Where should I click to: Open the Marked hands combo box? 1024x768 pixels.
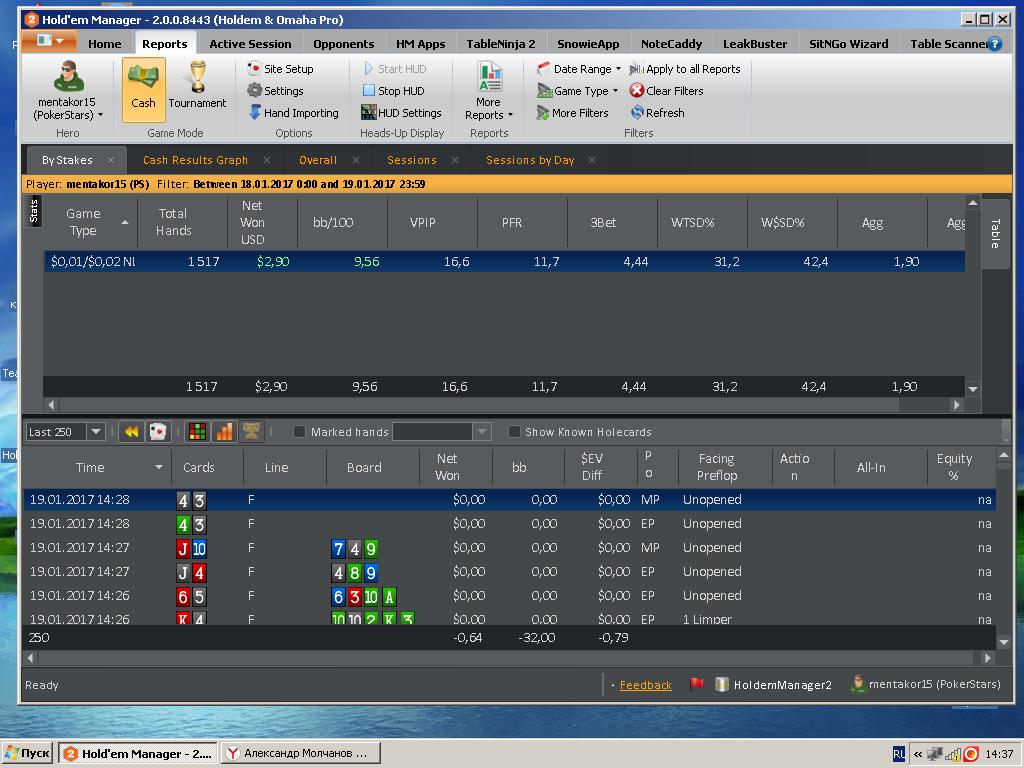(441, 432)
